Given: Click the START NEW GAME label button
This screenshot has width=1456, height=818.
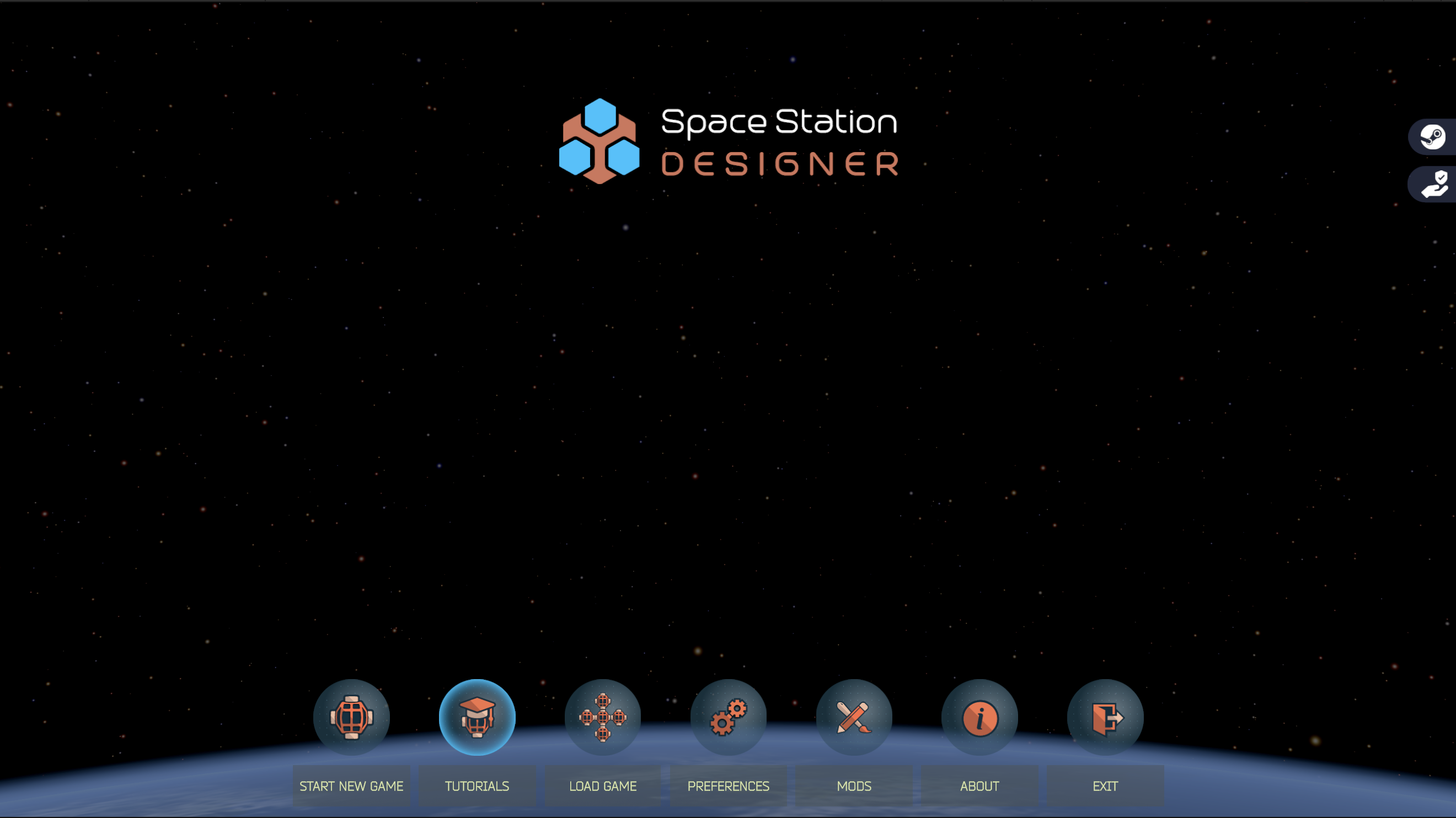Looking at the screenshot, I should tap(351, 786).
